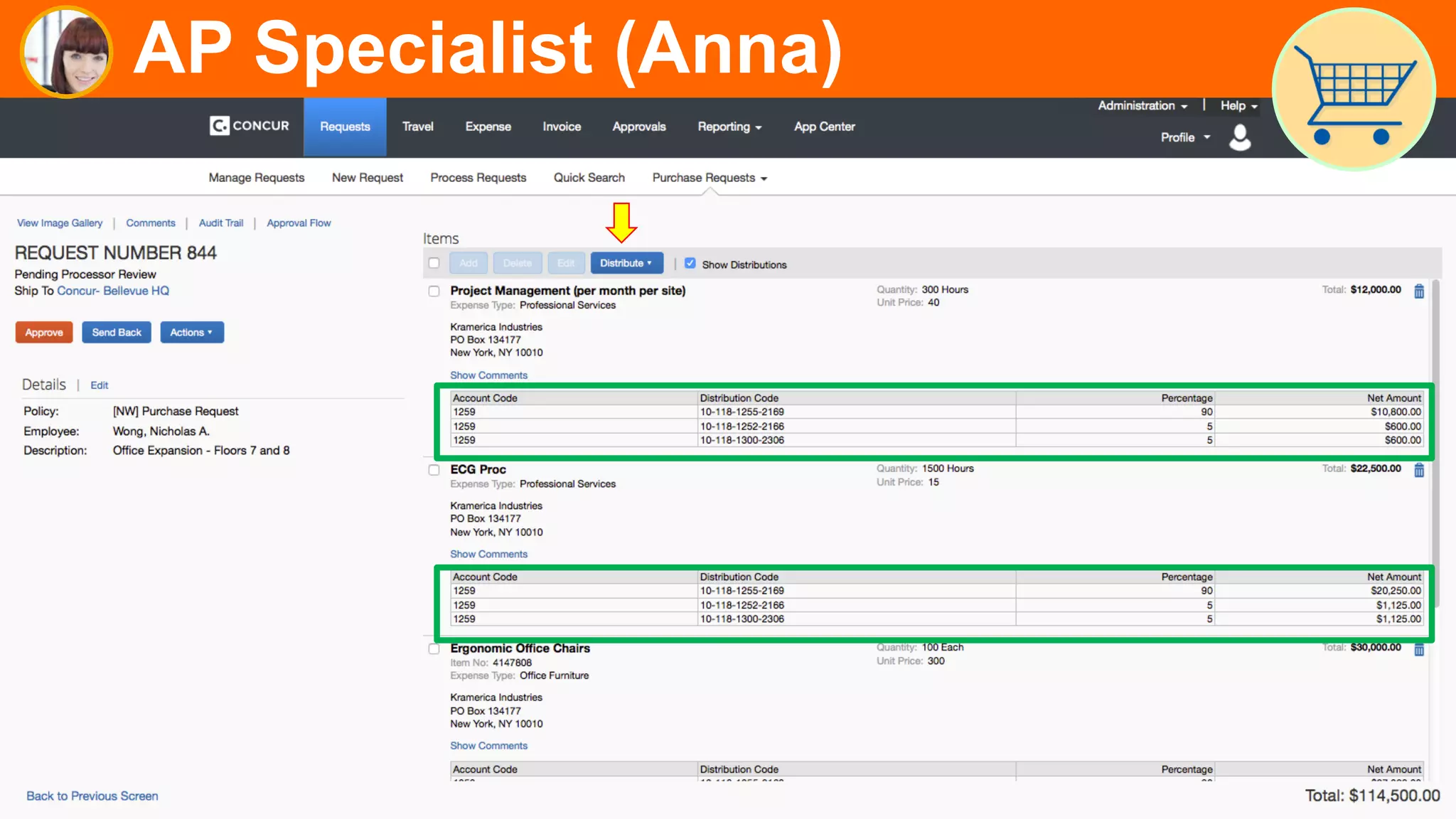Click the Project Management item title

[x=568, y=291]
